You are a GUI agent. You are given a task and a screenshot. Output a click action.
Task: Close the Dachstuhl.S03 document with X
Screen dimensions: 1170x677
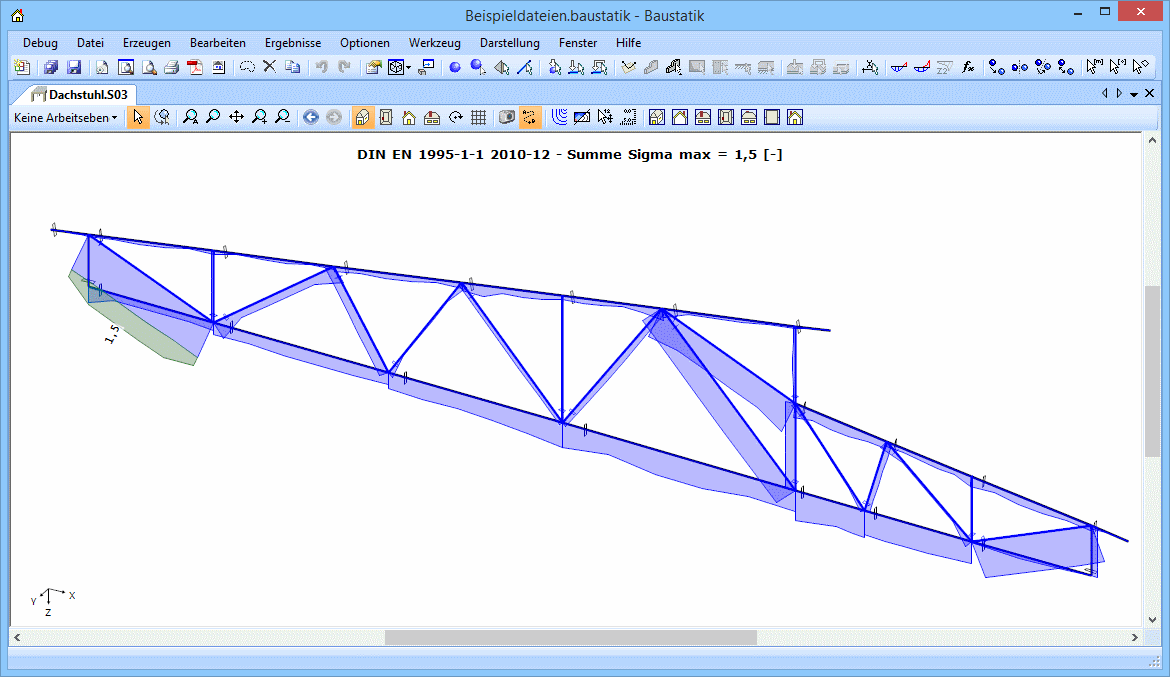pyautogui.click(x=1148, y=93)
